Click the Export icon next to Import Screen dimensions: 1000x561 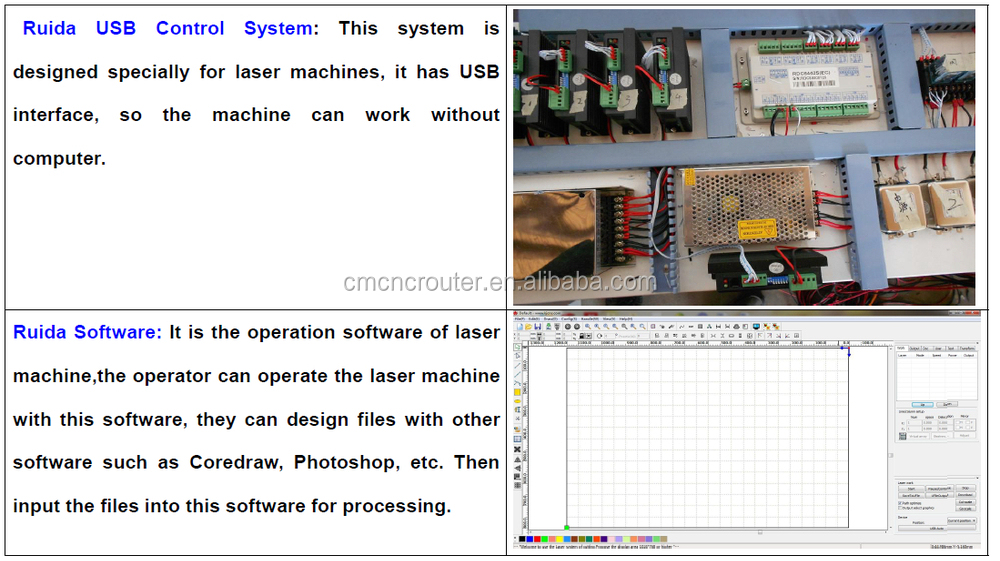(557, 326)
